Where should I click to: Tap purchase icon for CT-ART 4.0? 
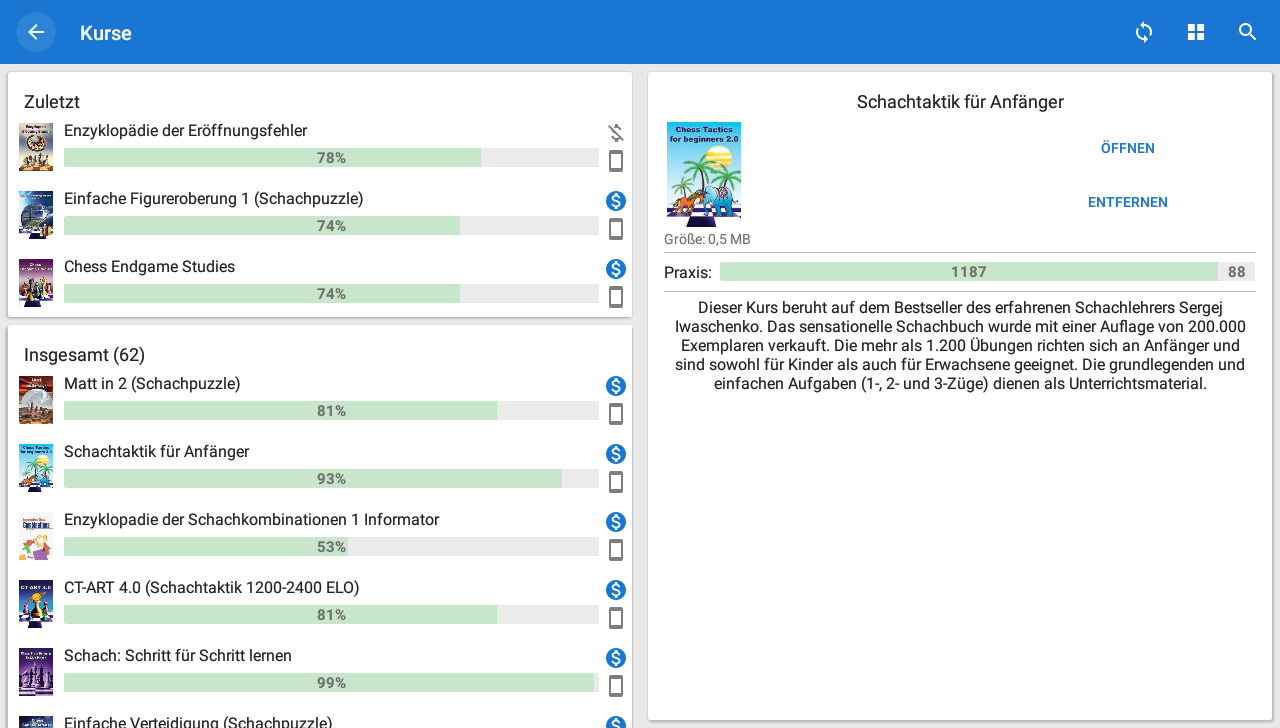616,590
